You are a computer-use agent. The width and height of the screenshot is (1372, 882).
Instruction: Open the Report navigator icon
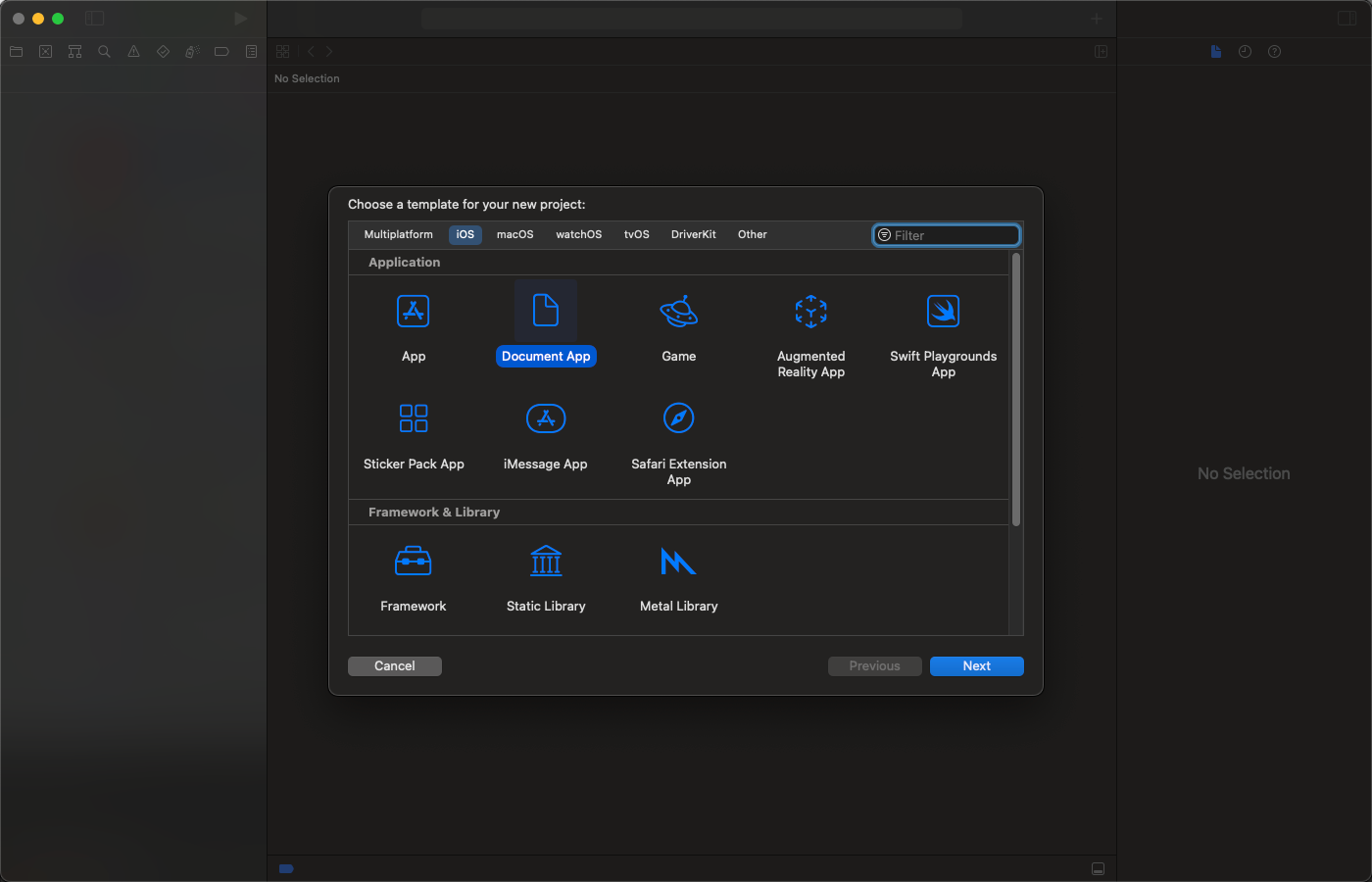tap(251, 51)
